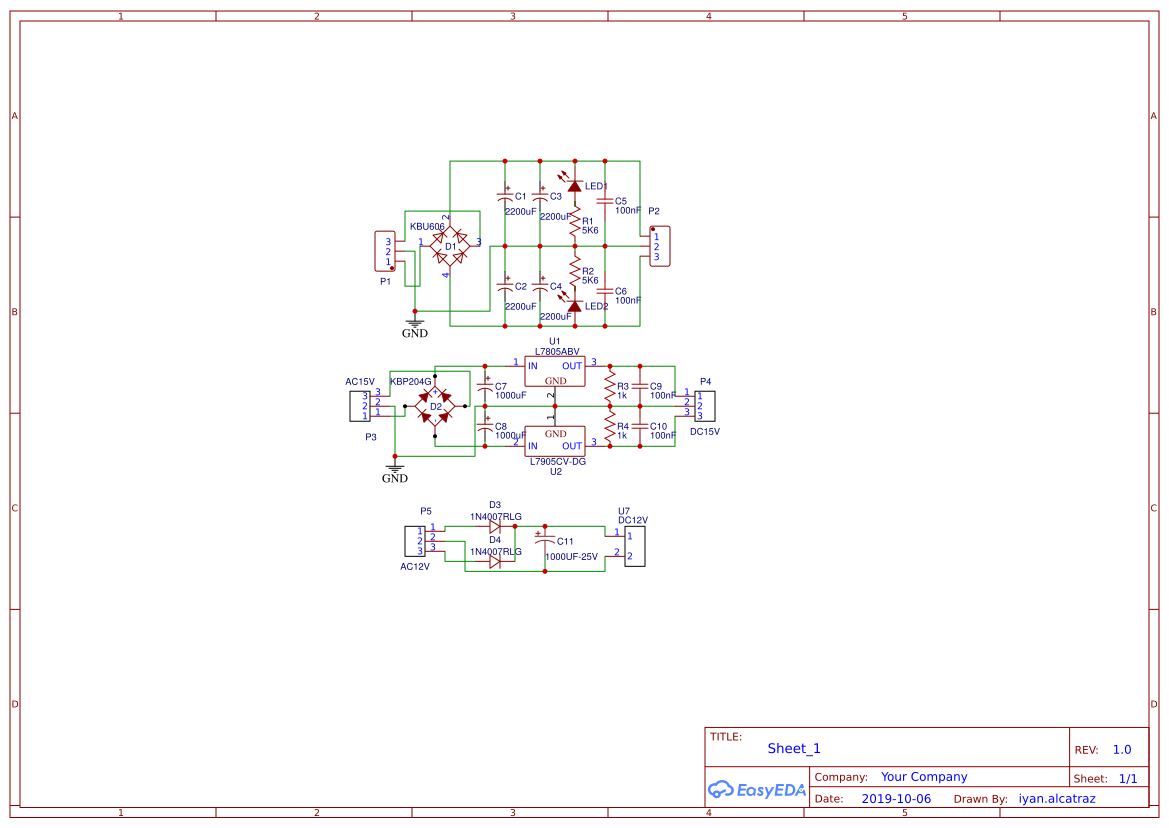
Task: Select the C9 capacitor symbol
Action: (x=640, y=386)
